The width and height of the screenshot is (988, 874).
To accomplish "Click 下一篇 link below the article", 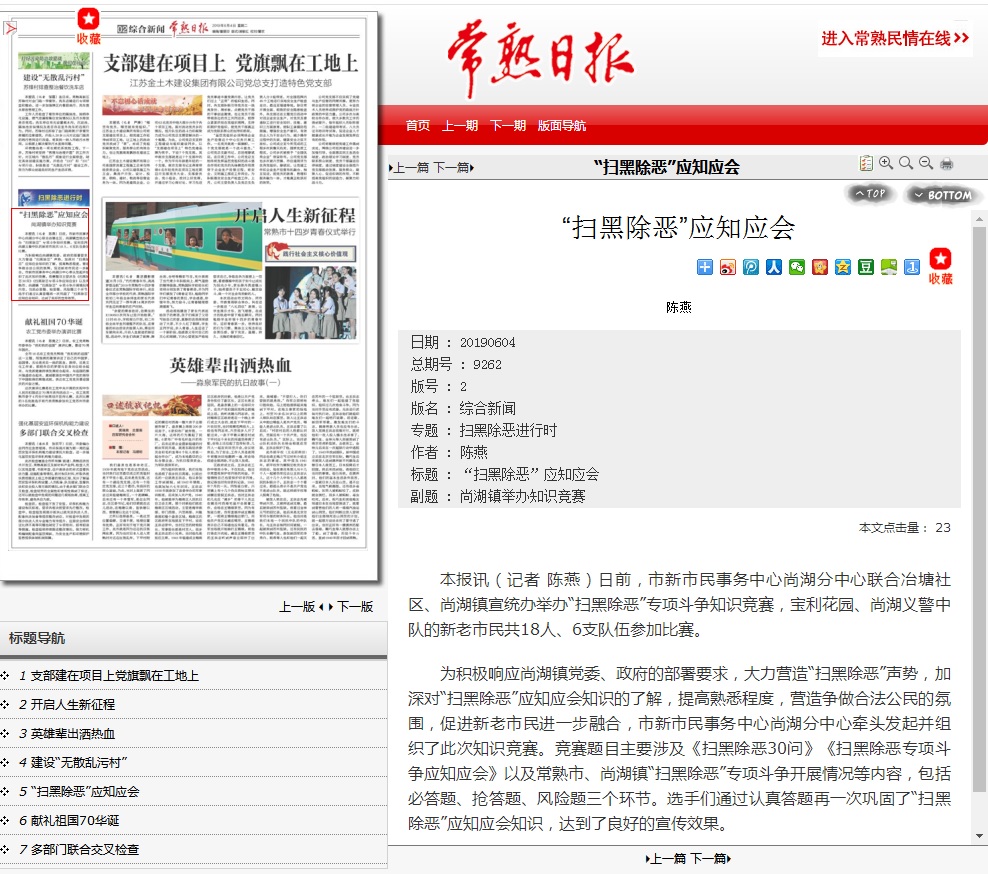I will coord(708,858).
